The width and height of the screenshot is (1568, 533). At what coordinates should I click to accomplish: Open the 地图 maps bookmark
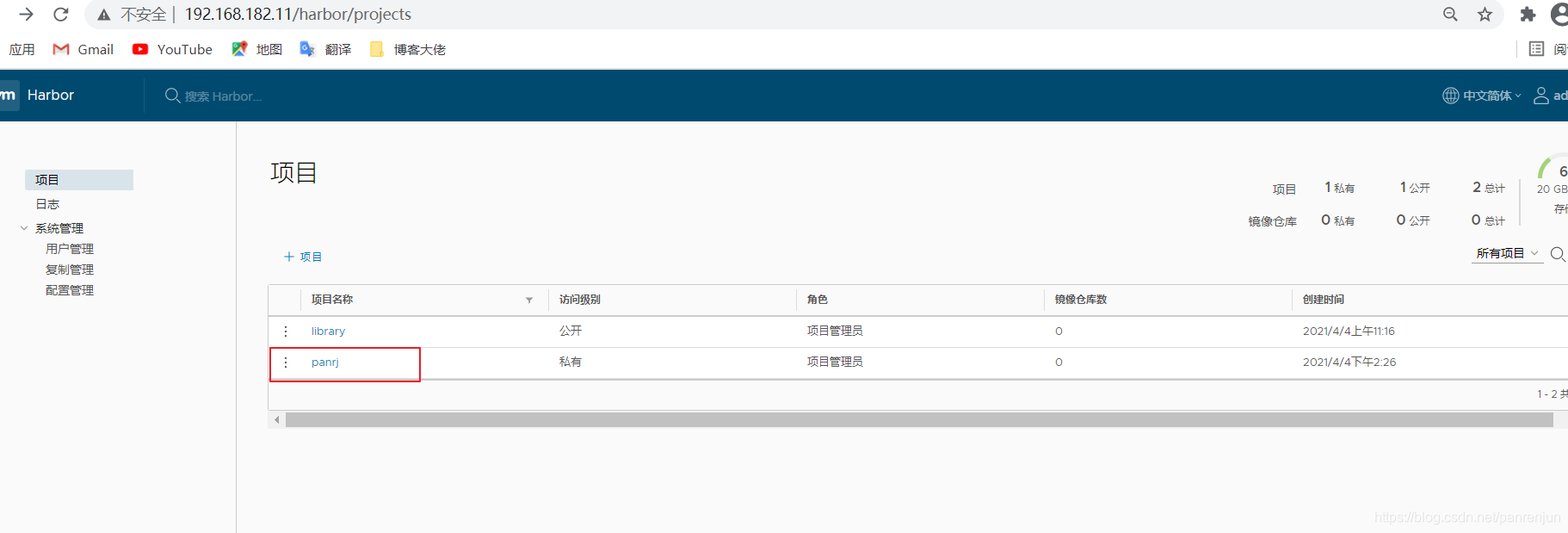tap(256, 49)
